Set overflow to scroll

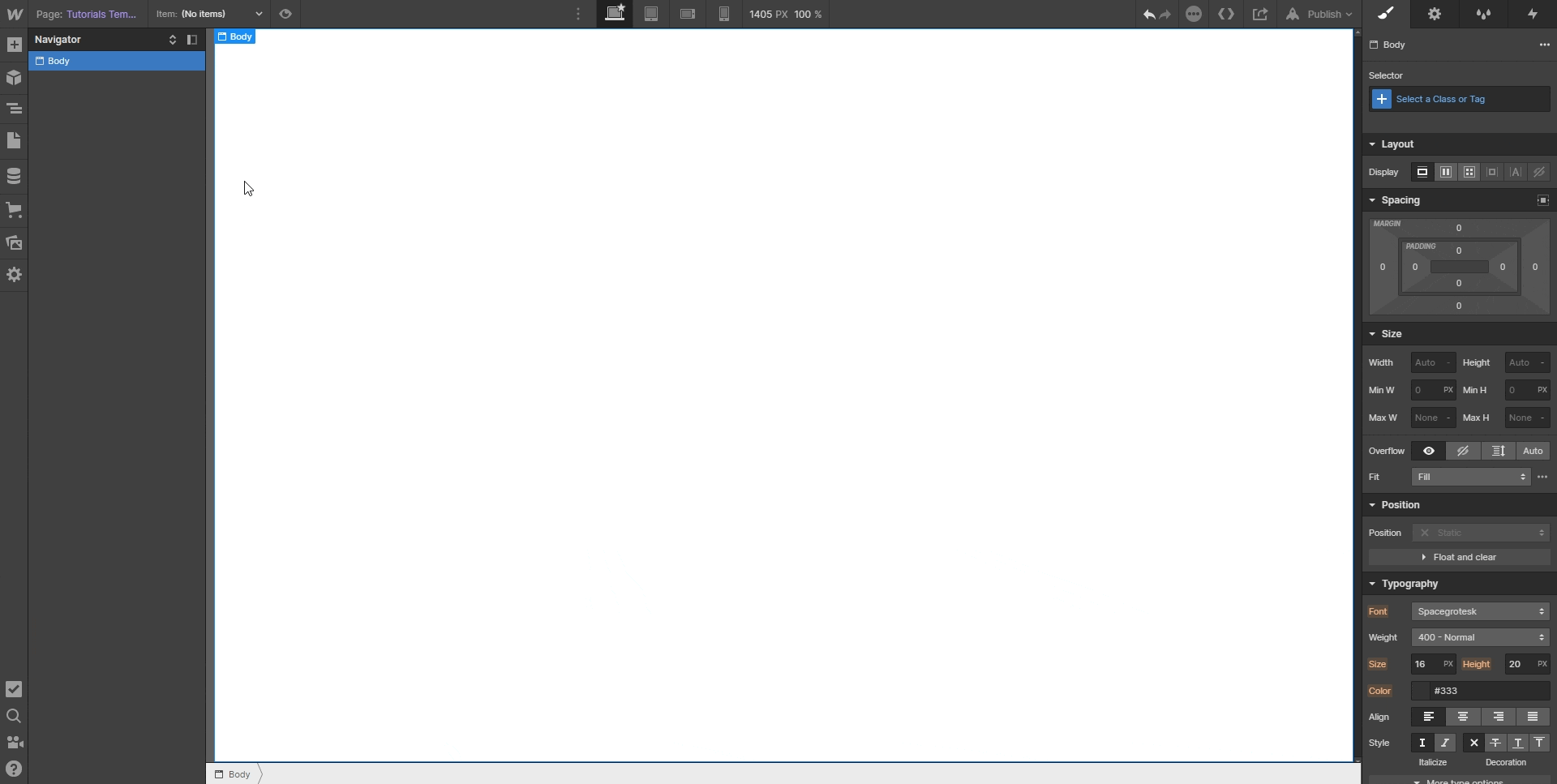coord(1499,451)
